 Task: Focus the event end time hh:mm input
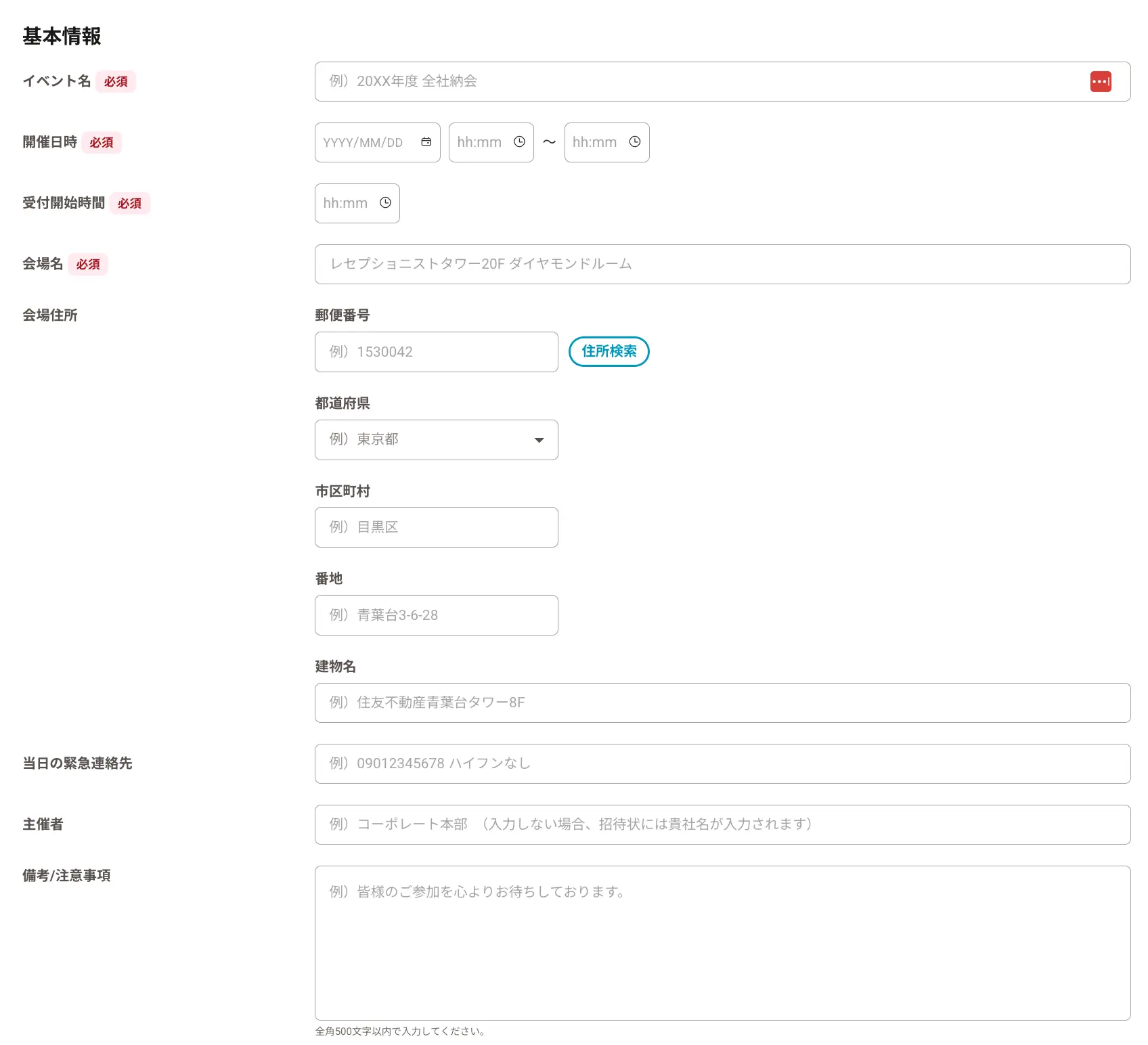click(x=607, y=142)
